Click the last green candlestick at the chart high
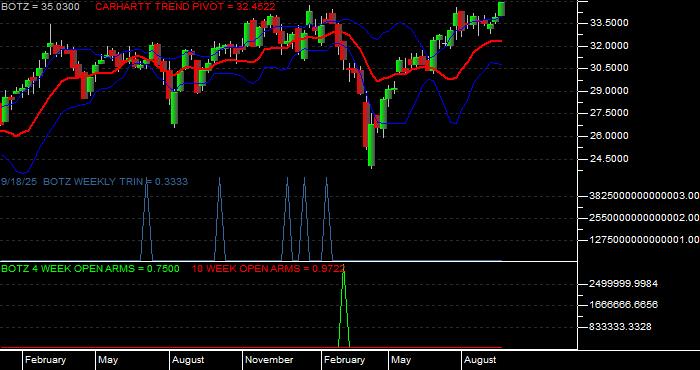Image resolution: width=700 pixels, height=370 pixels. [x=501, y=8]
